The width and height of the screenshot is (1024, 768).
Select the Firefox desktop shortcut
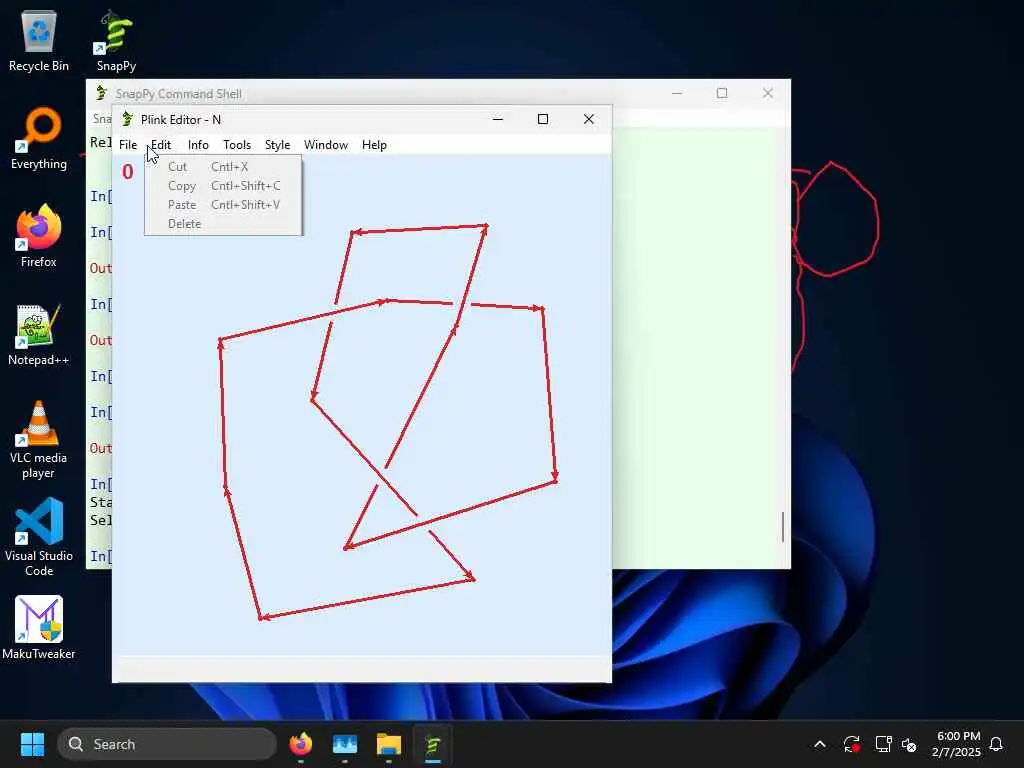tap(39, 236)
